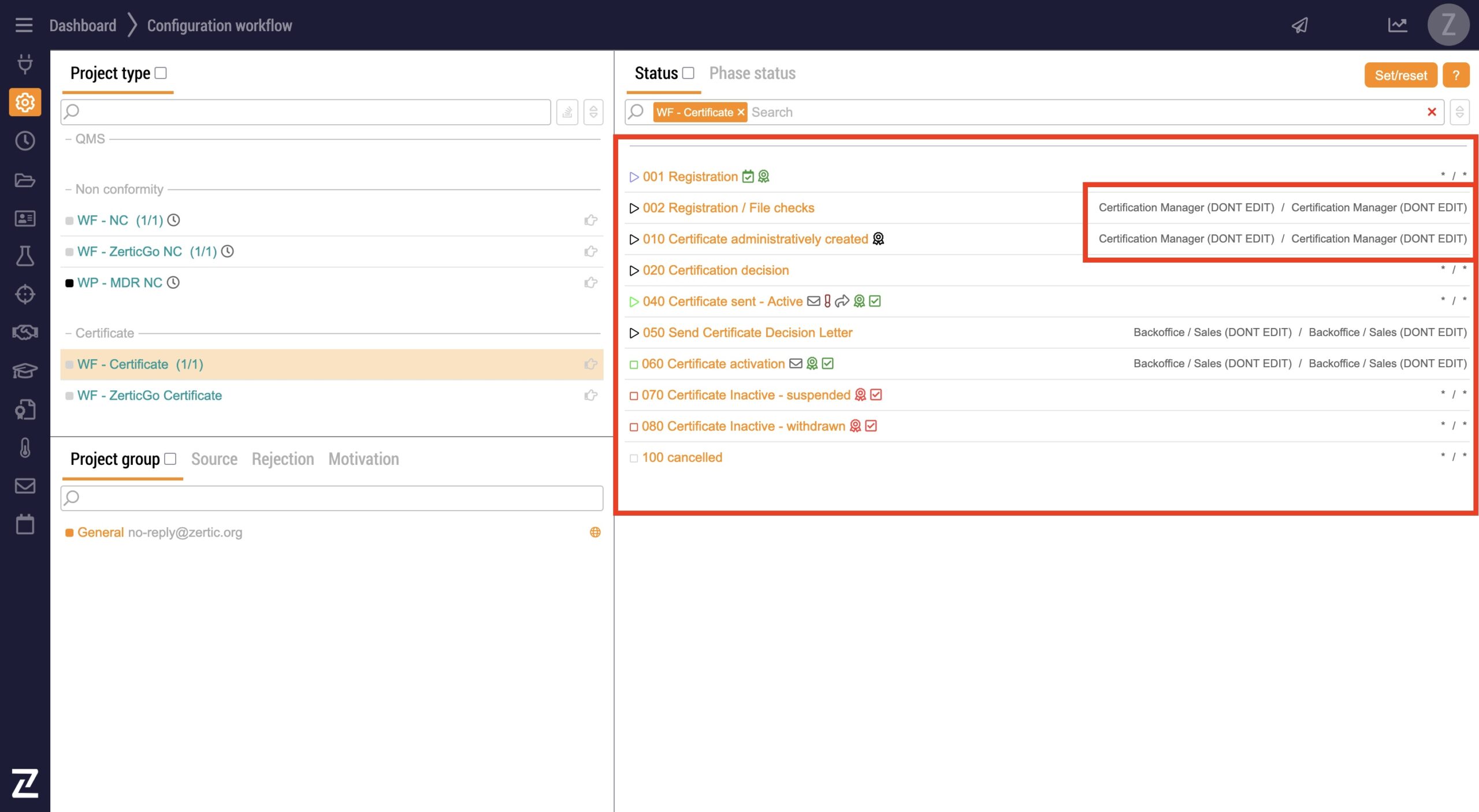
Task: Expand the 002 Registration / File checks row
Action: [x=634, y=208]
